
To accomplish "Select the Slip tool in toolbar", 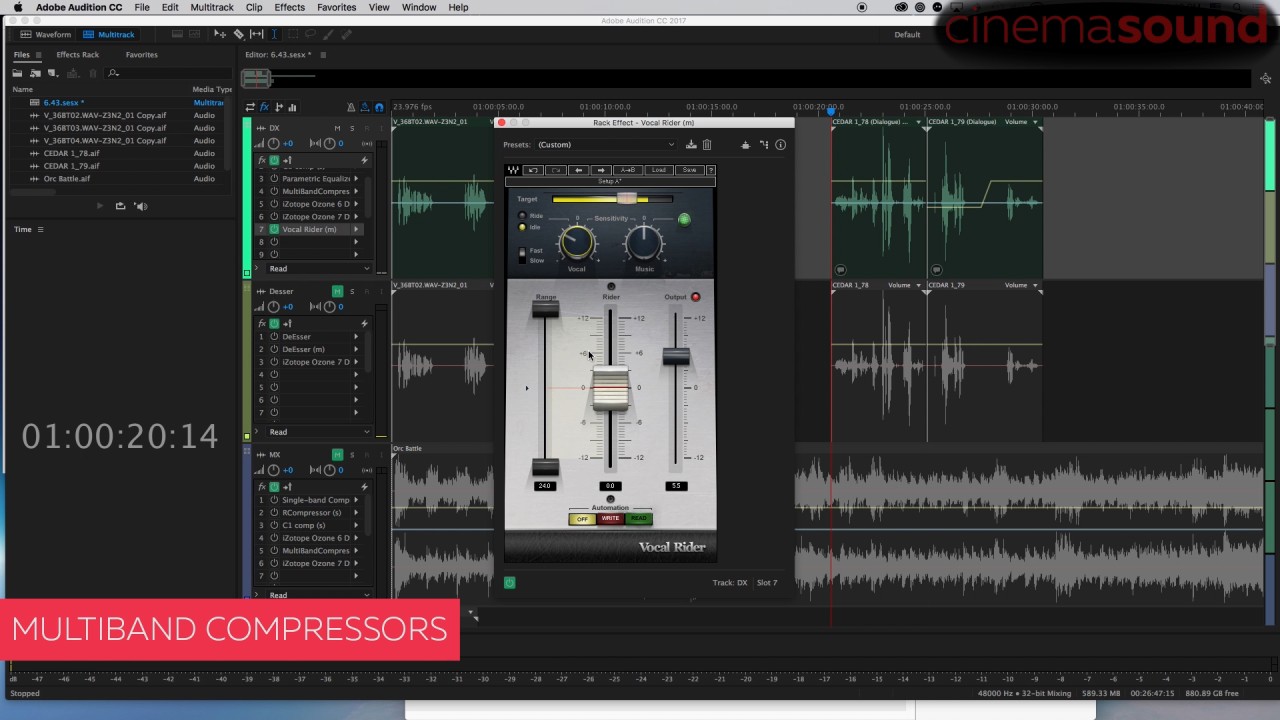I will [256, 34].
